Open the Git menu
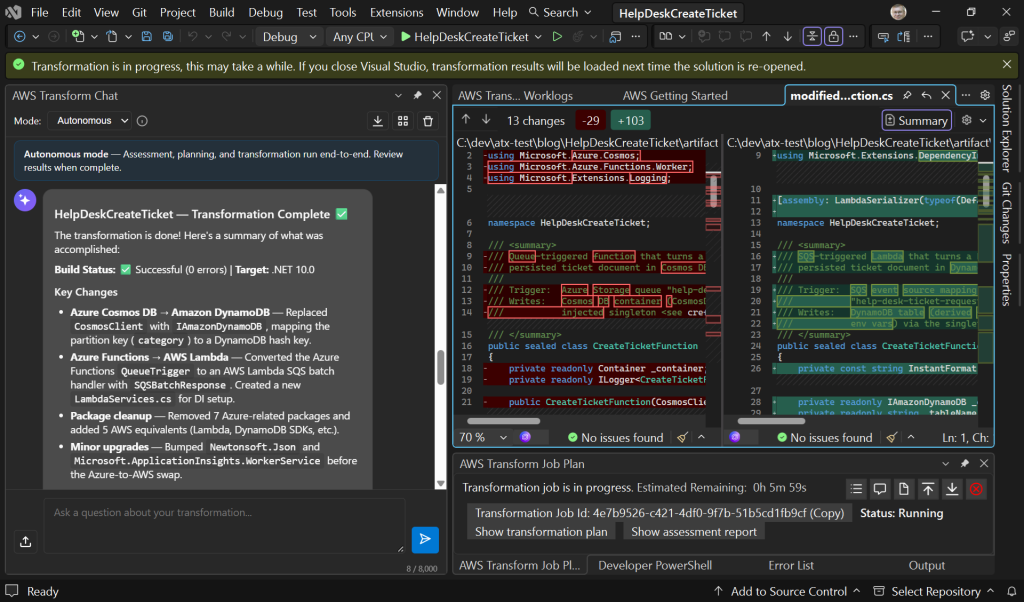 tap(139, 12)
